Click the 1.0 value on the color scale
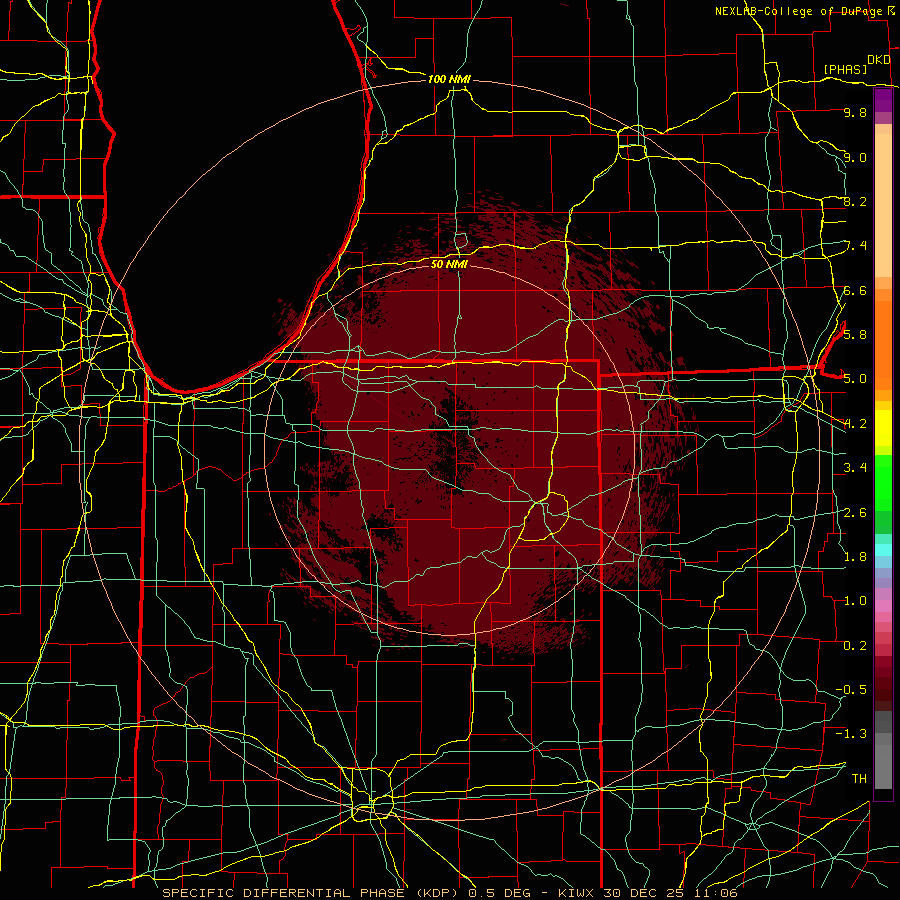The height and width of the screenshot is (900, 900). coord(855,600)
